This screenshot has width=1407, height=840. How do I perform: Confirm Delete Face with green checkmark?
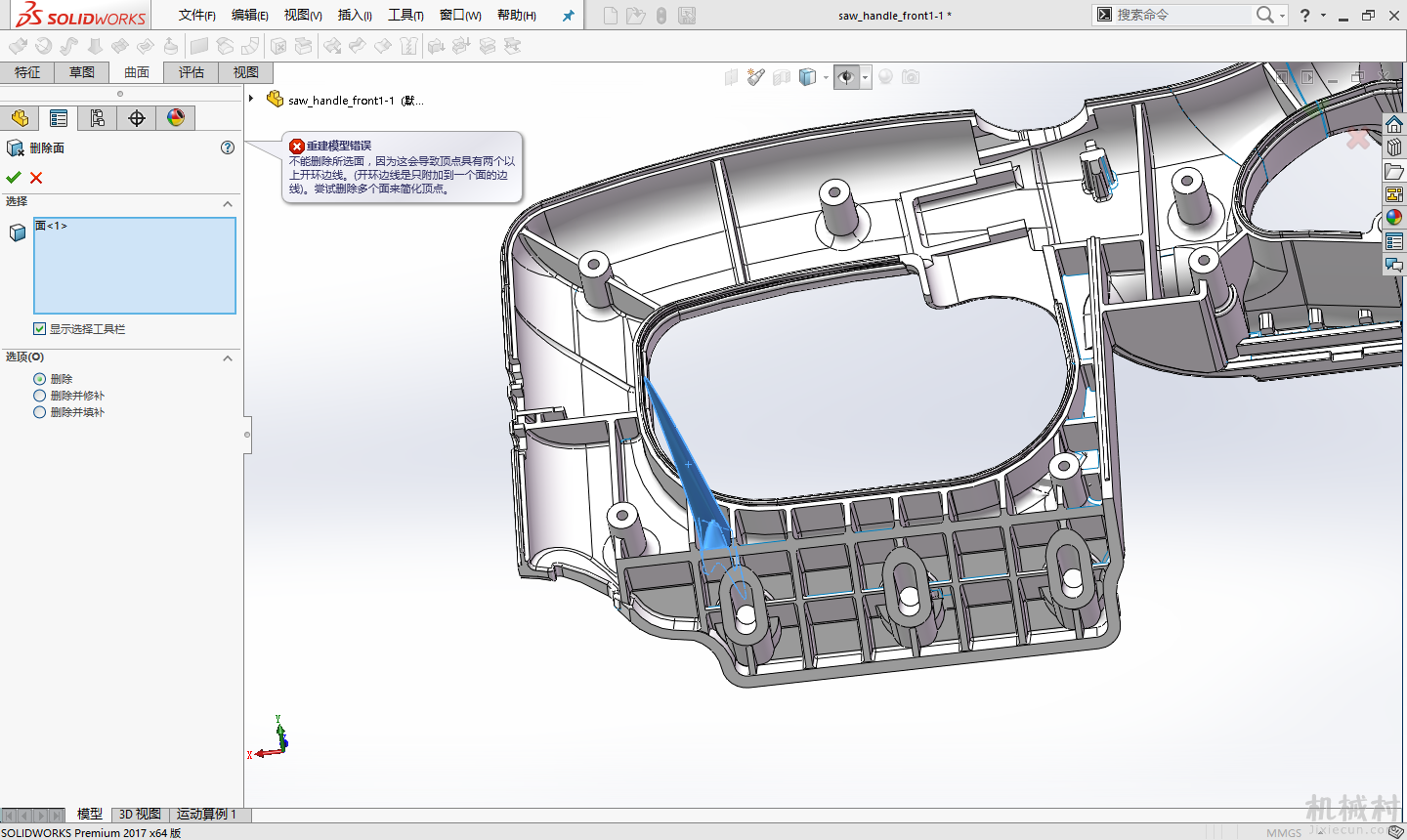click(x=14, y=178)
